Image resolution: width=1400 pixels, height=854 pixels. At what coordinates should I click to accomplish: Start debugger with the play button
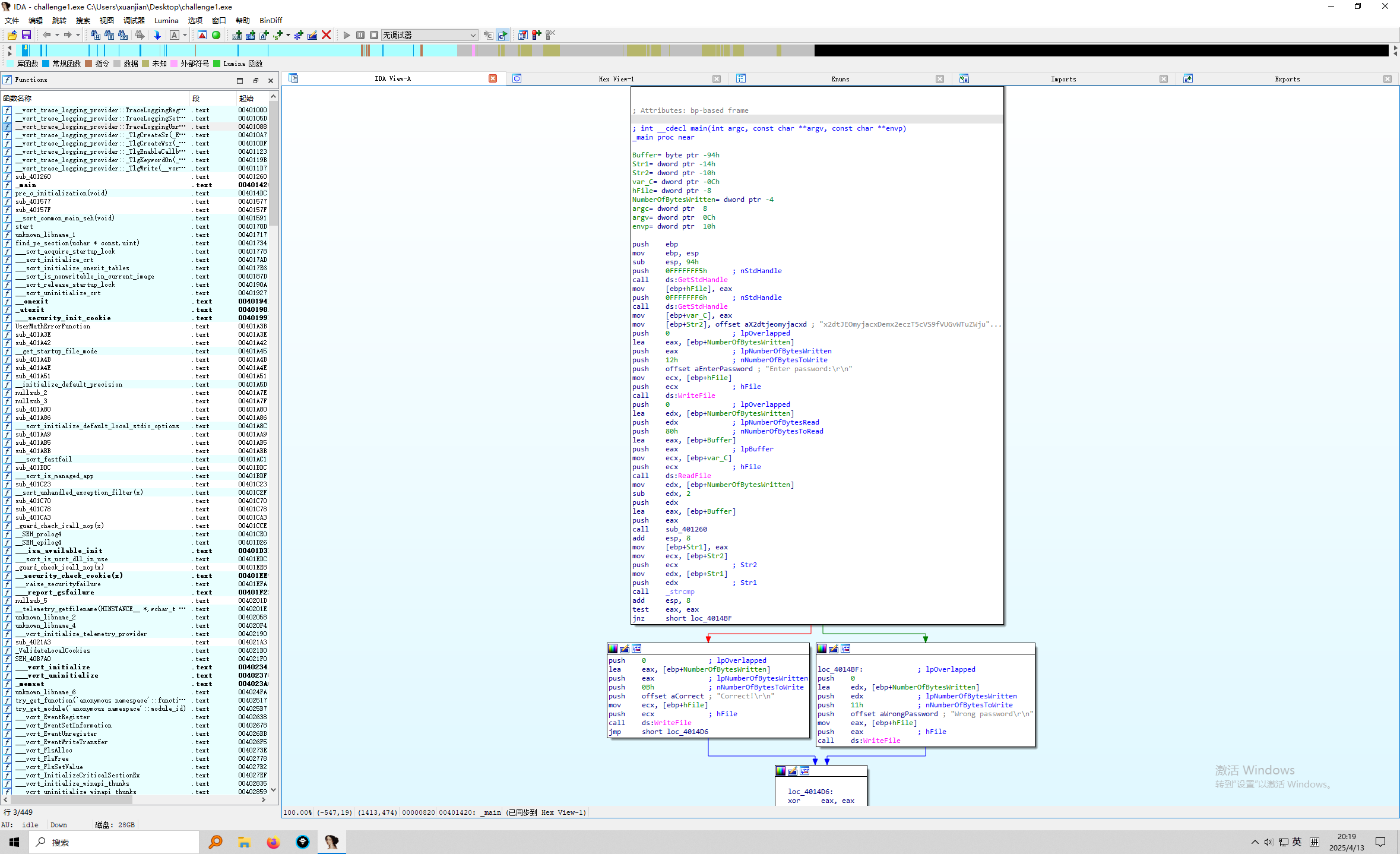coord(347,35)
